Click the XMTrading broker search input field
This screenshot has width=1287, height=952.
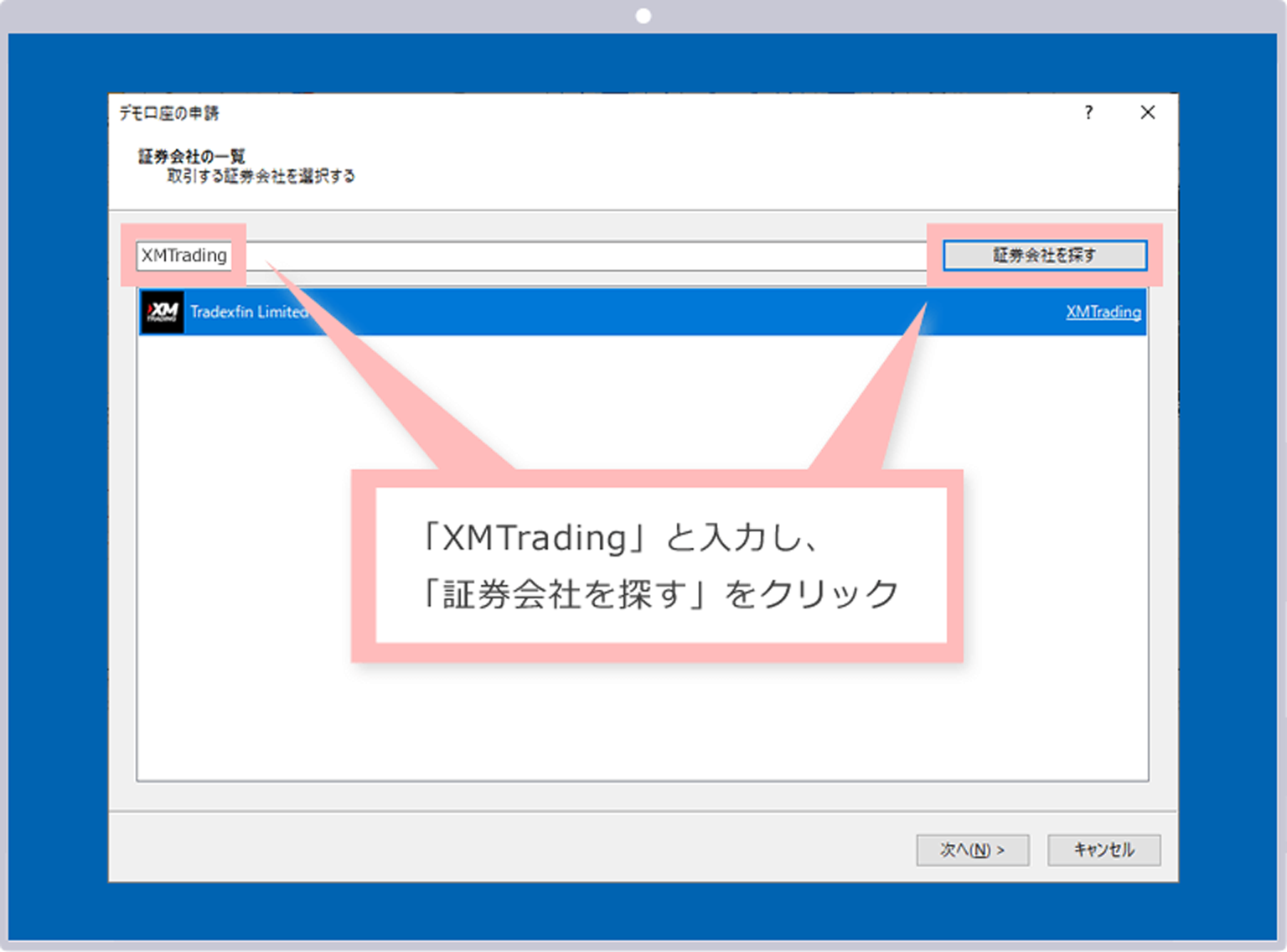click(531, 256)
